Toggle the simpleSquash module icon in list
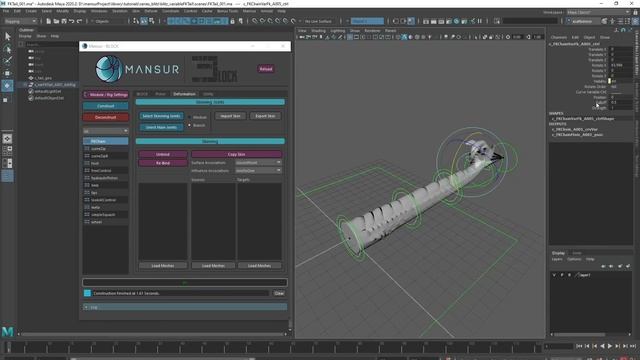 tap(87, 215)
